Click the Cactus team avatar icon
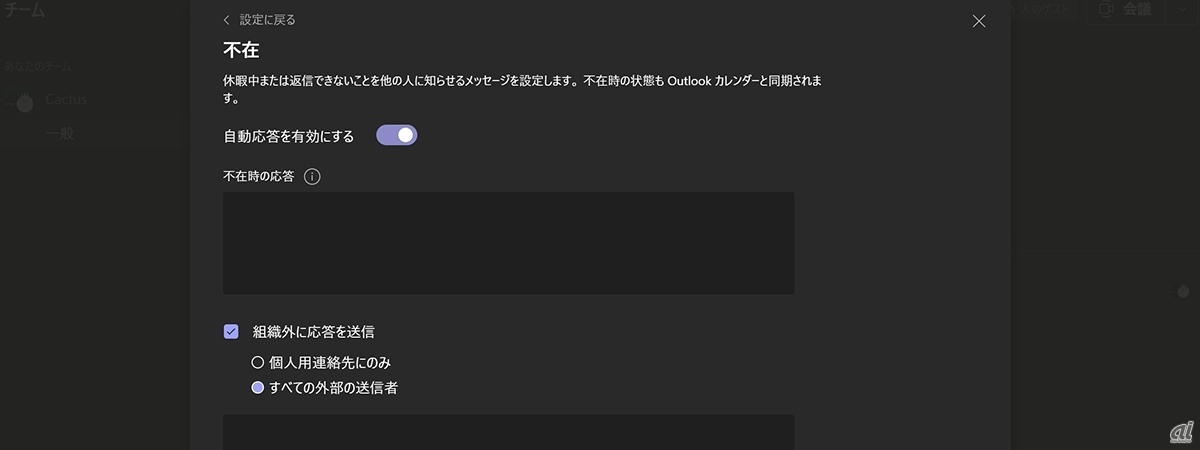Viewport: 1200px width, 450px height. tap(24, 101)
